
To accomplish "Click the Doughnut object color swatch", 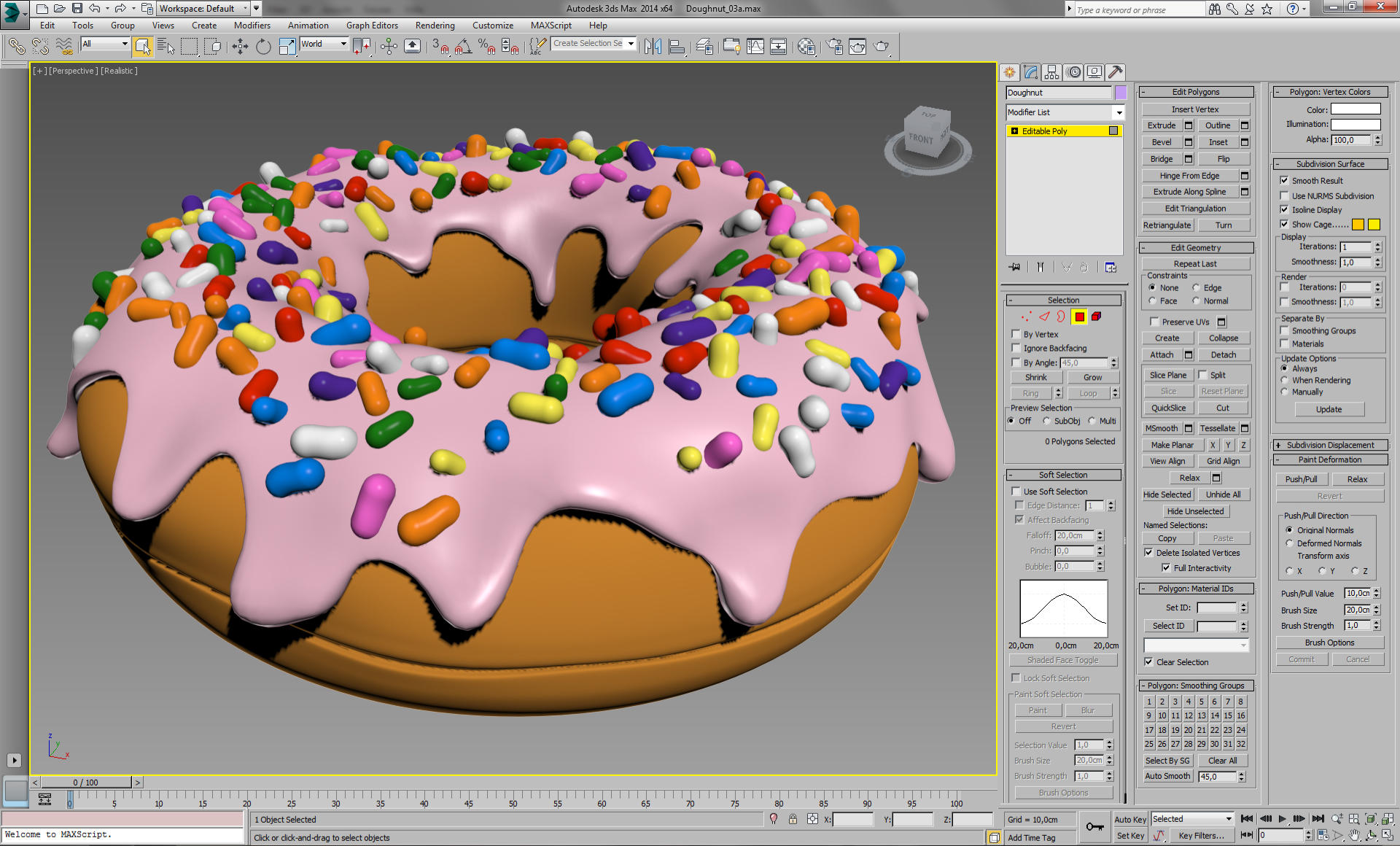I will coord(1120,93).
